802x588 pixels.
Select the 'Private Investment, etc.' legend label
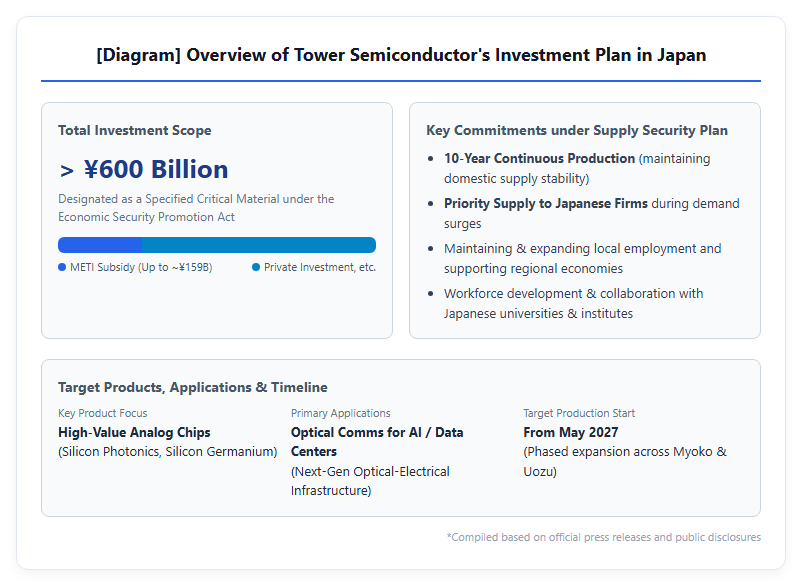coord(320,267)
